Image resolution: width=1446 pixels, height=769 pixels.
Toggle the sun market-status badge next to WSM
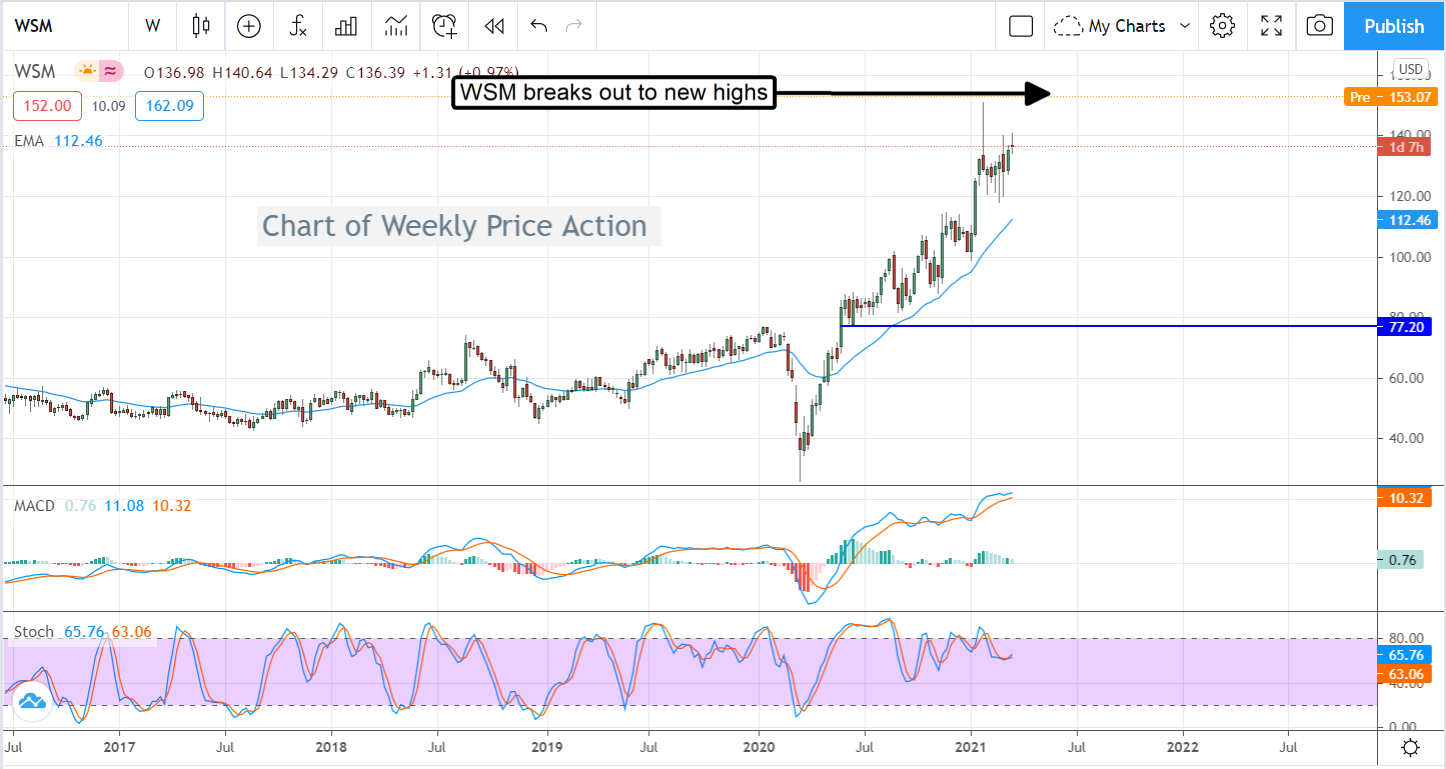click(x=86, y=71)
